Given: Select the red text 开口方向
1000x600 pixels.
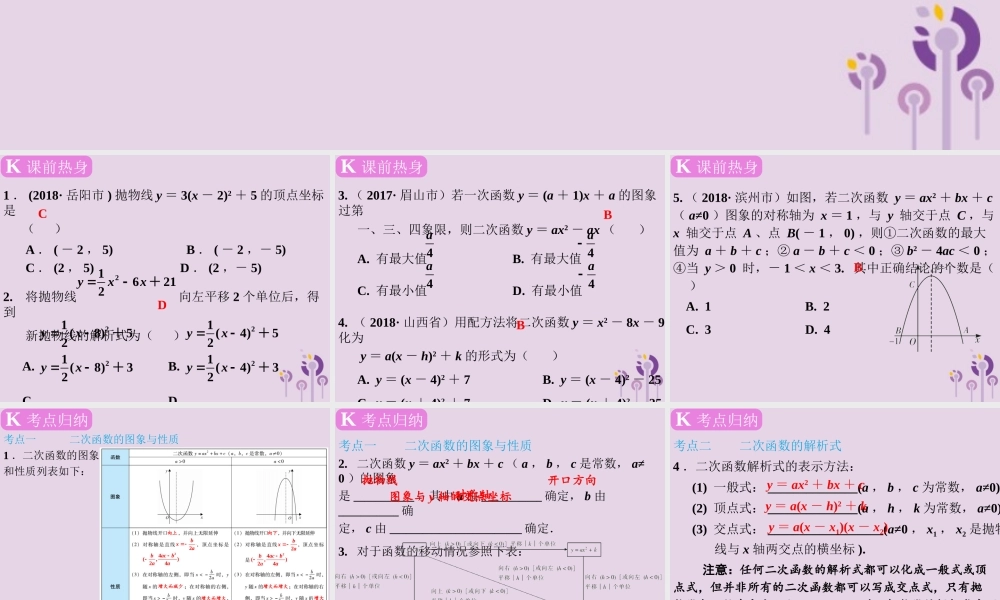Looking at the screenshot, I should click(x=571, y=480).
